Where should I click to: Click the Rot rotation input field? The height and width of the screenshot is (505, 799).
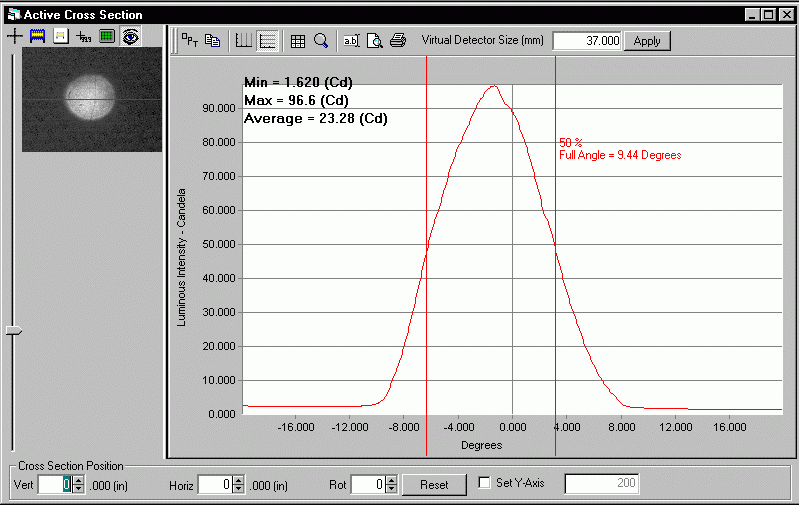click(368, 485)
